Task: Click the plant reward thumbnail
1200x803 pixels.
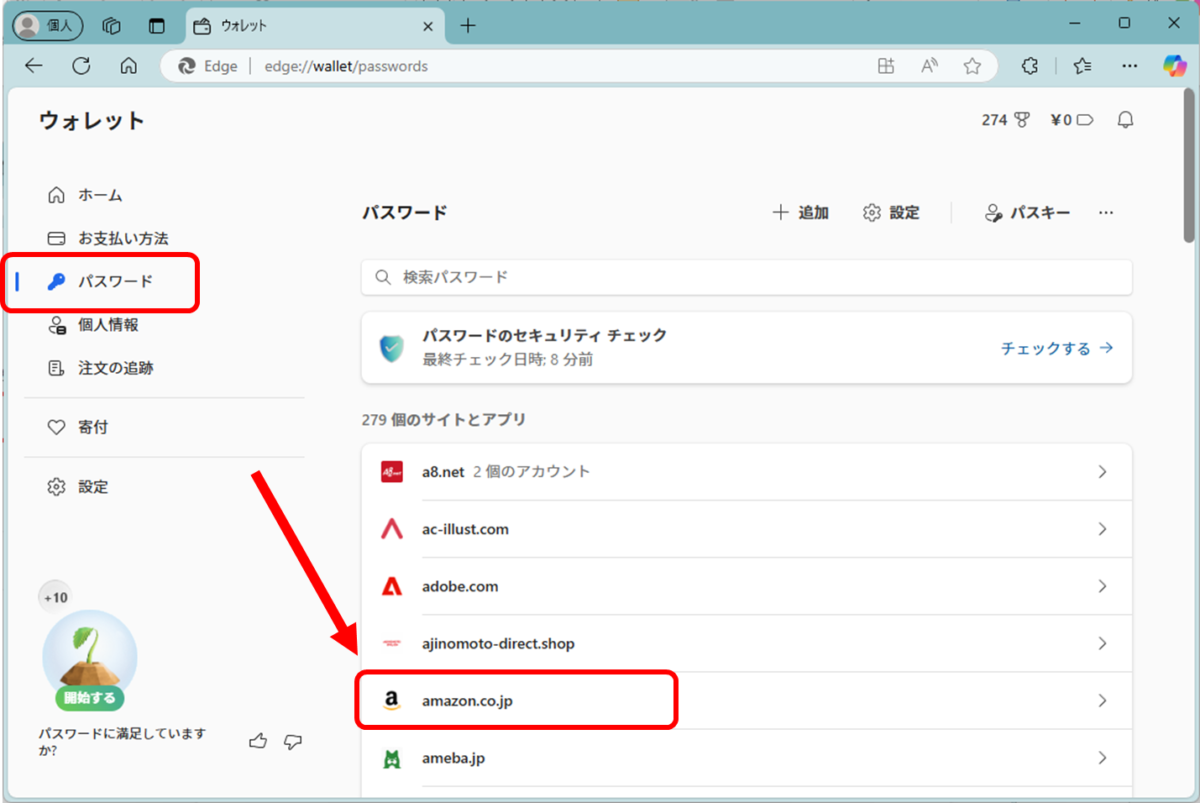Action: click(90, 655)
